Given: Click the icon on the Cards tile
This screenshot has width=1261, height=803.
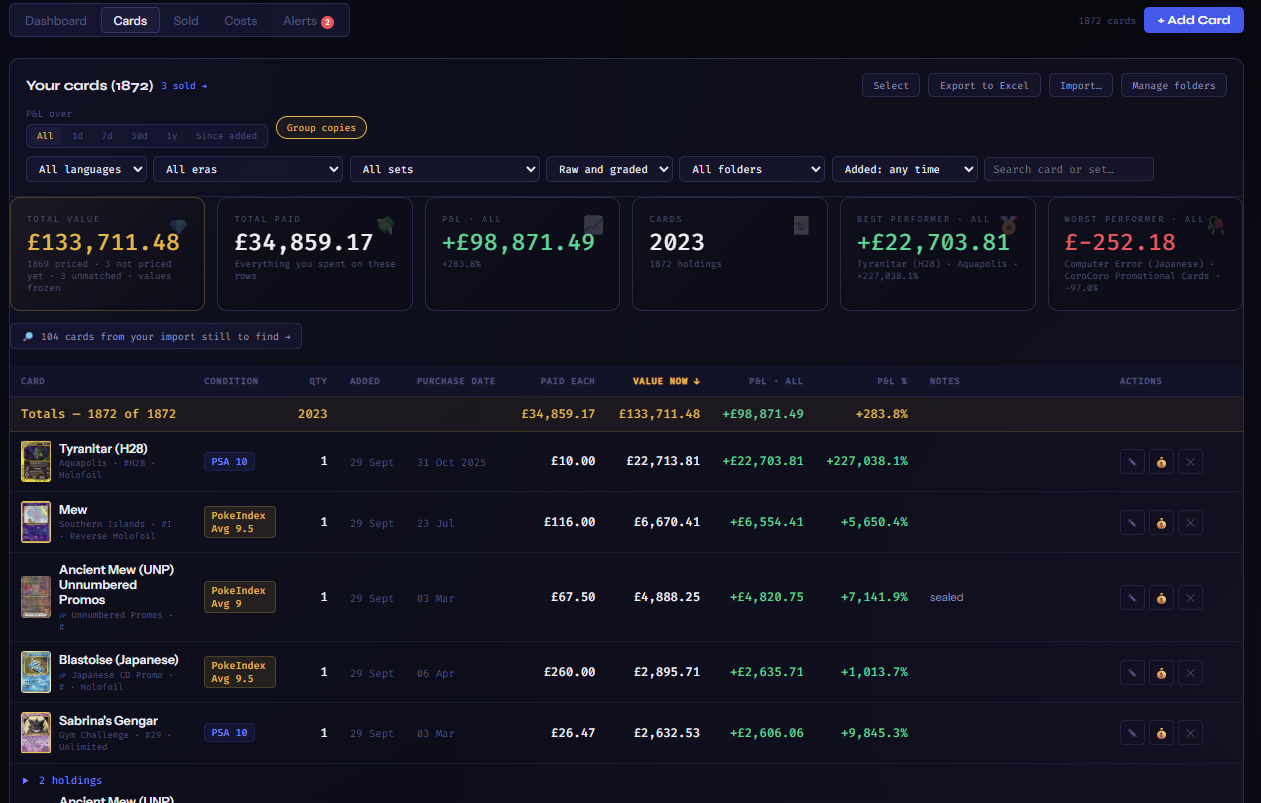Looking at the screenshot, I should pyautogui.click(x=801, y=226).
